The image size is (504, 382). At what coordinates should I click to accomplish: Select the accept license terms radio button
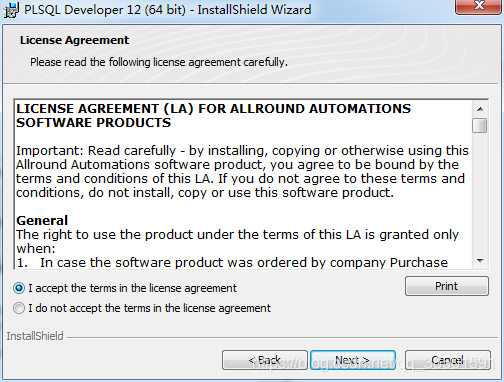click(19, 288)
